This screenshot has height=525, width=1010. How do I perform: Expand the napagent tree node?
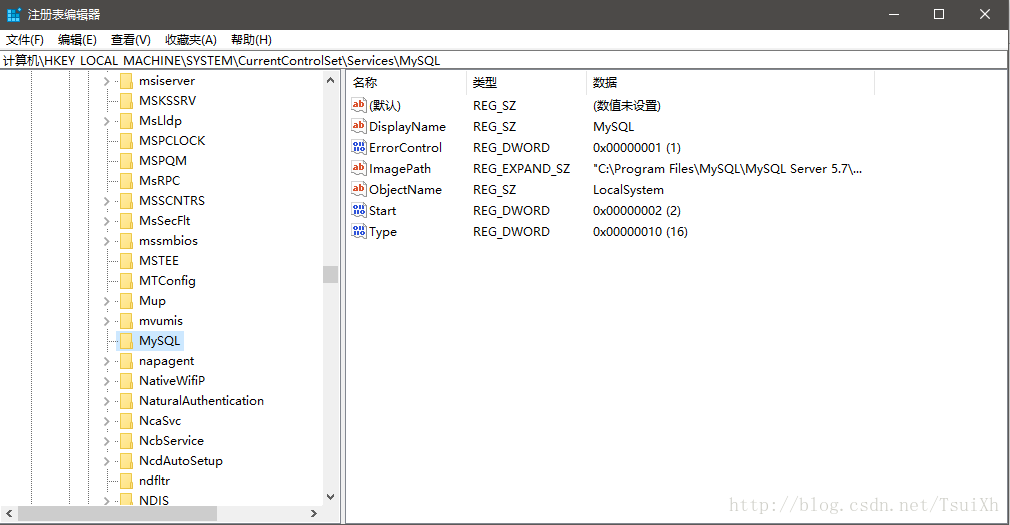point(106,361)
